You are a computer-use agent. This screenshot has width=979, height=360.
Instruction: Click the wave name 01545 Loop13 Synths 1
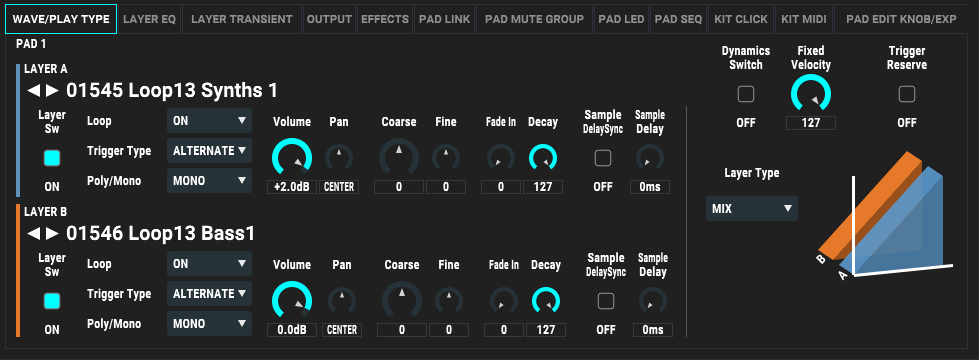coord(172,91)
